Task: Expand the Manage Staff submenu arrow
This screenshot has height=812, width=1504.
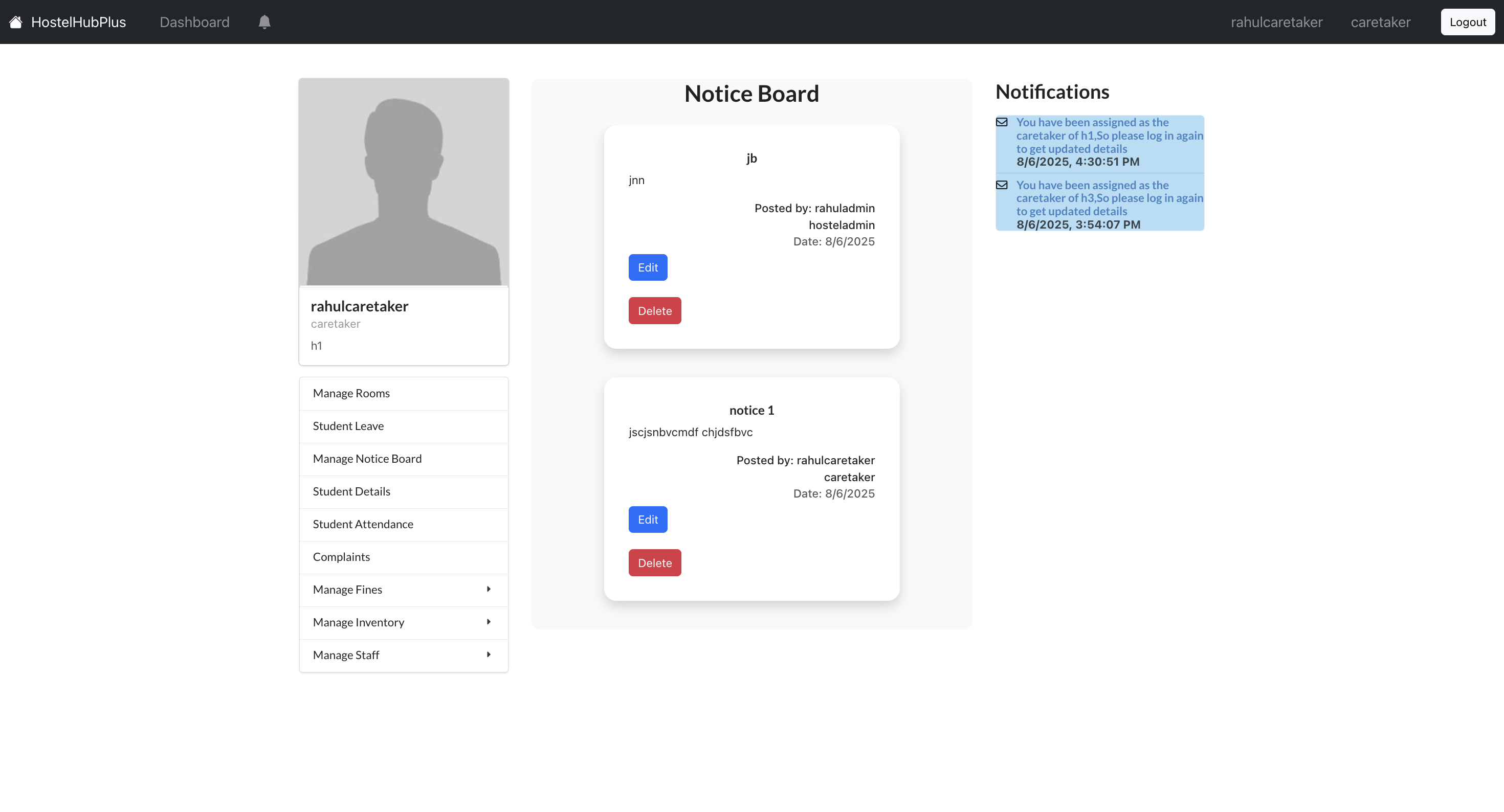Action: pos(489,655)
